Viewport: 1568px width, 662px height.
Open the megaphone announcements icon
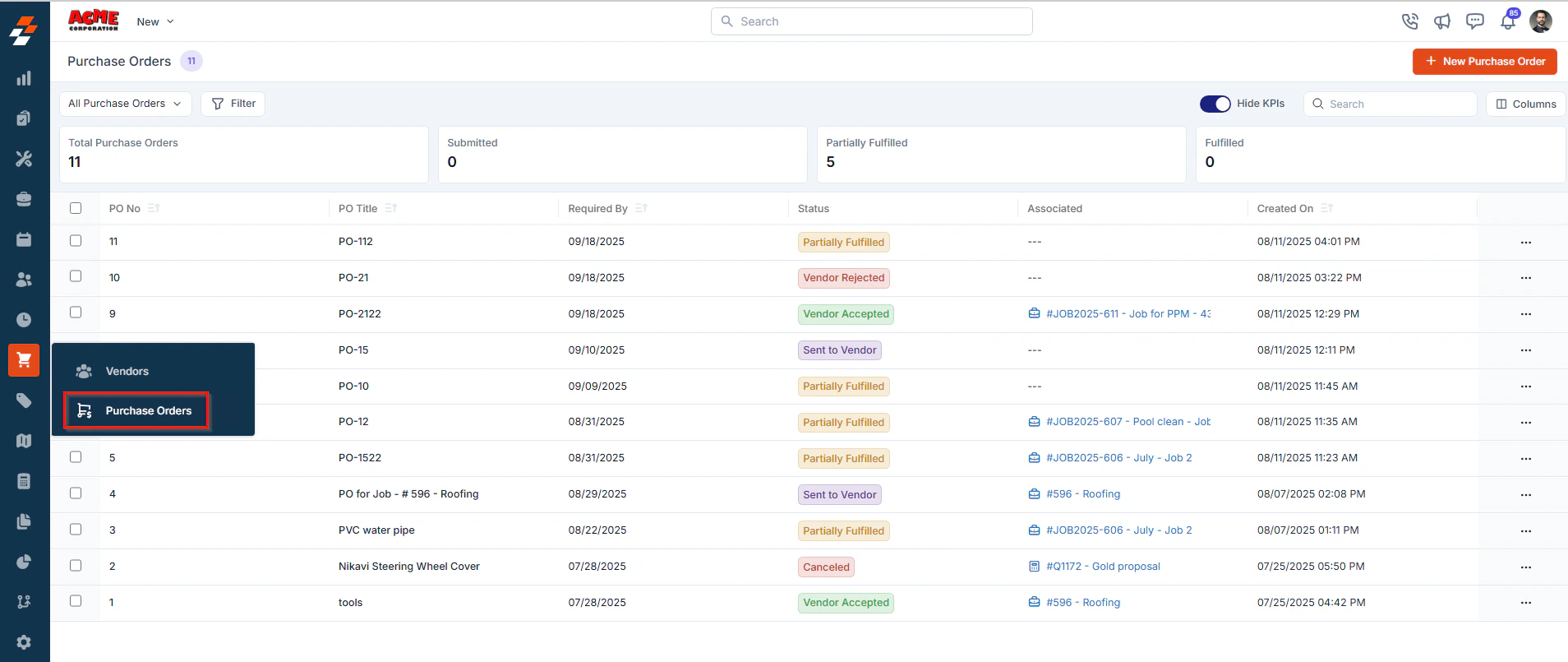pyautogui.click(x=1442, y=21)
